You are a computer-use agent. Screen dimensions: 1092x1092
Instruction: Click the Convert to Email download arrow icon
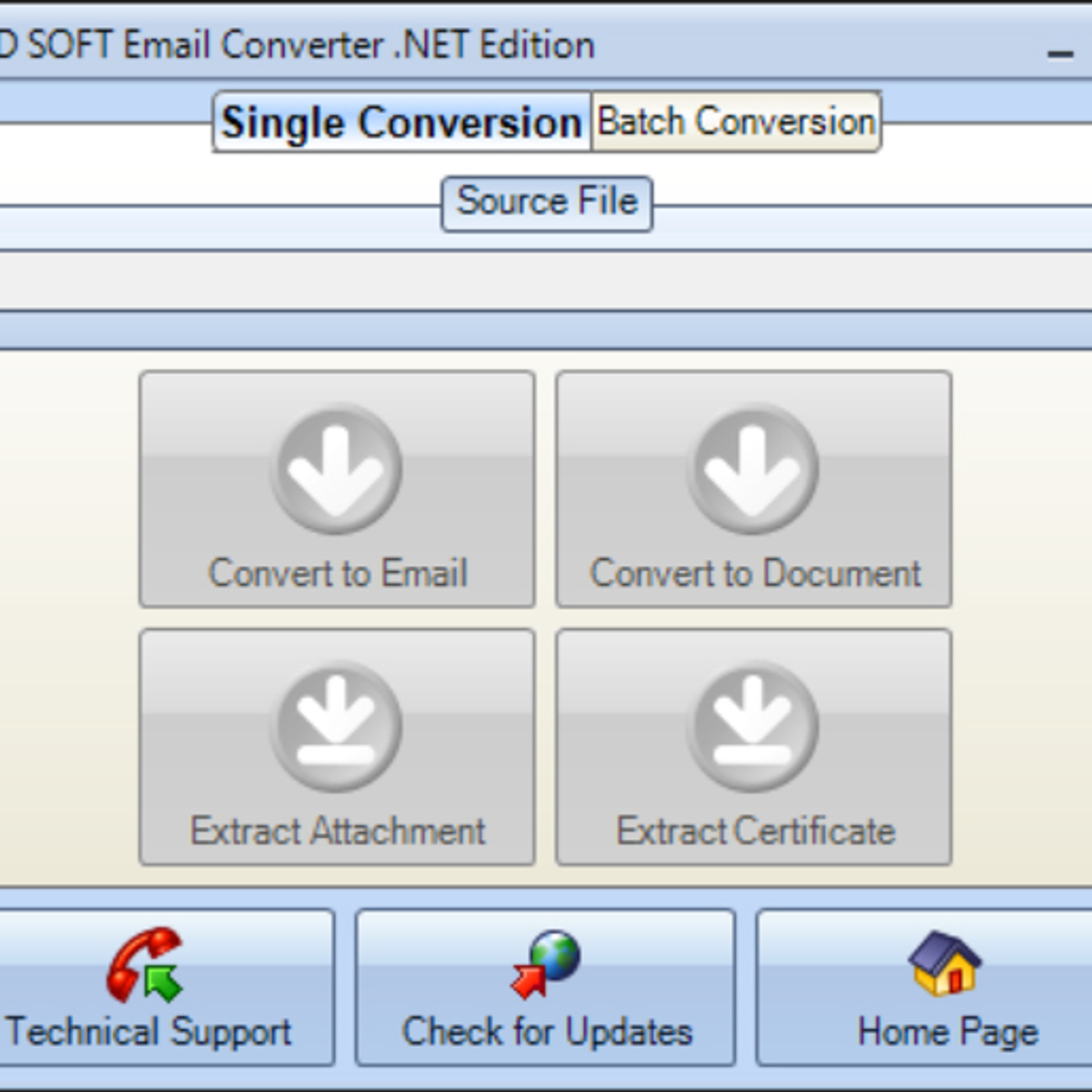(x=335, y=467)
